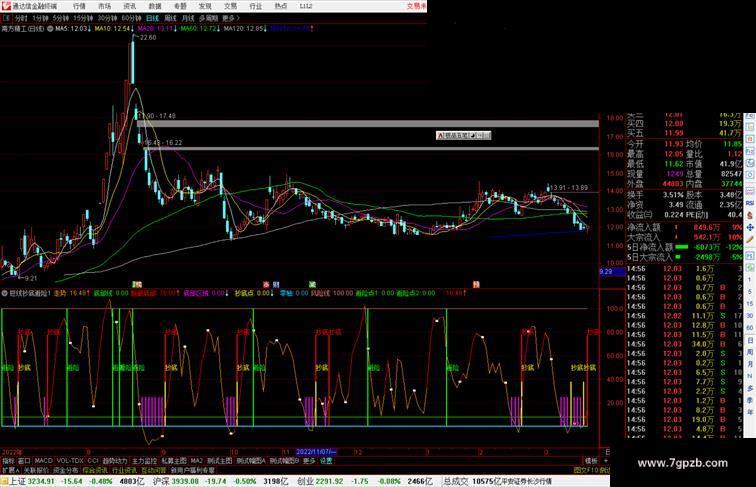Select the 月线 monthly period
This screenshot has height=487, width=756.
188,18
